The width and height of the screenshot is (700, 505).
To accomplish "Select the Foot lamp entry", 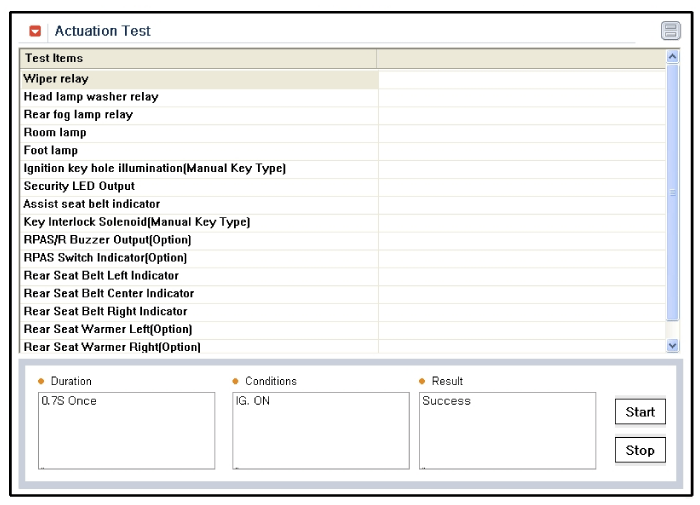I will (51, 151).
